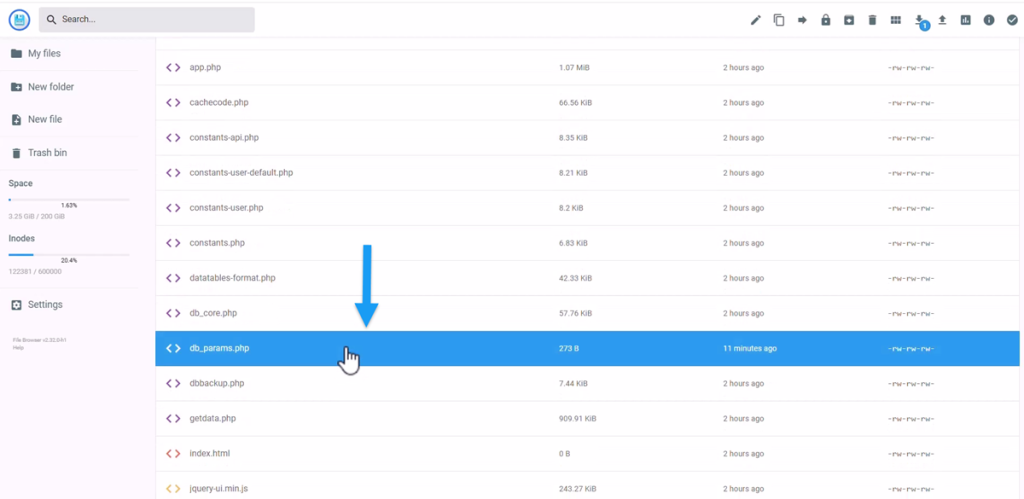
Task: Click the code icon beside getdata.php
Action: pyautogui.click(x=173, y=419)
